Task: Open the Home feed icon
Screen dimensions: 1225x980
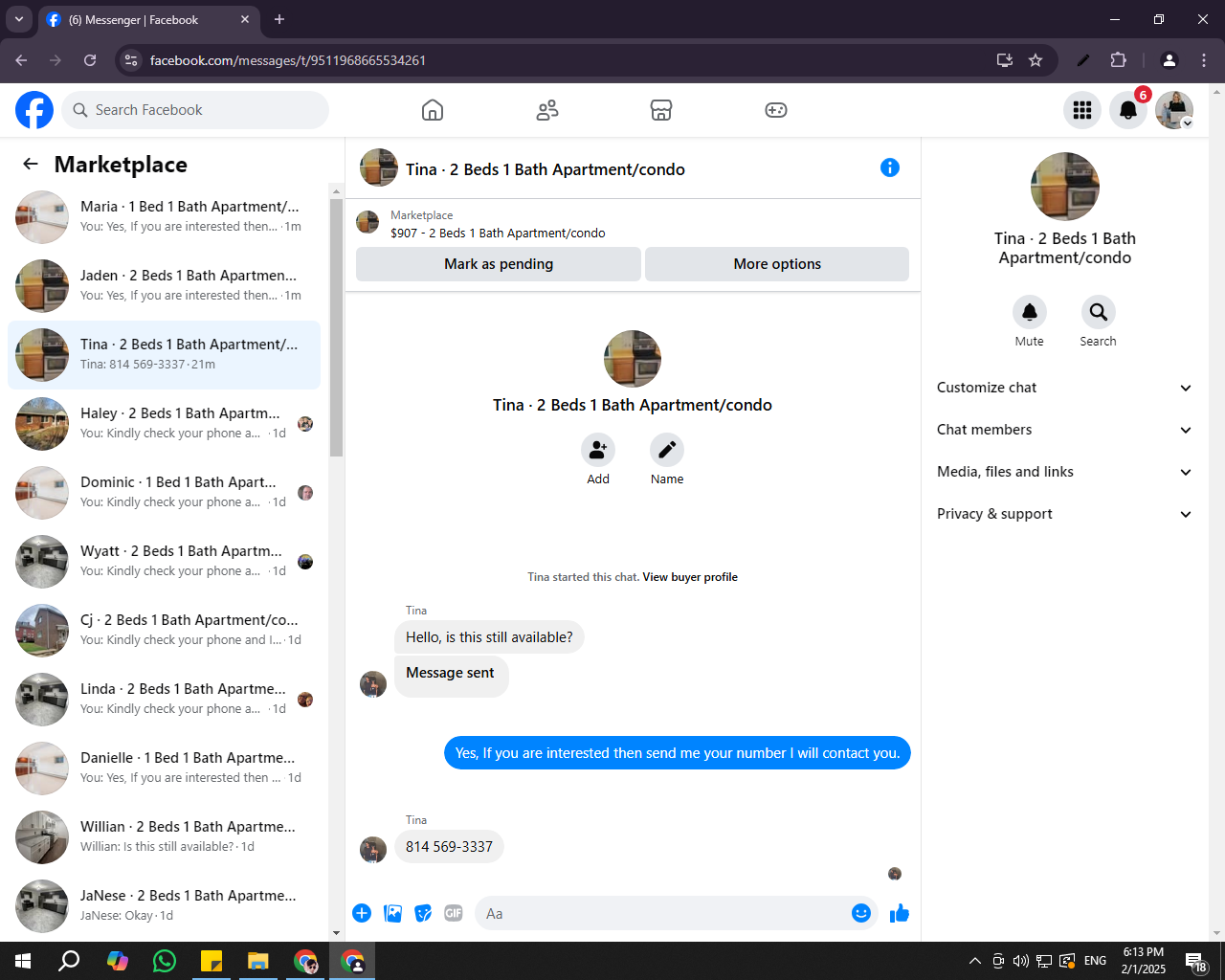Action: point(433,110)
